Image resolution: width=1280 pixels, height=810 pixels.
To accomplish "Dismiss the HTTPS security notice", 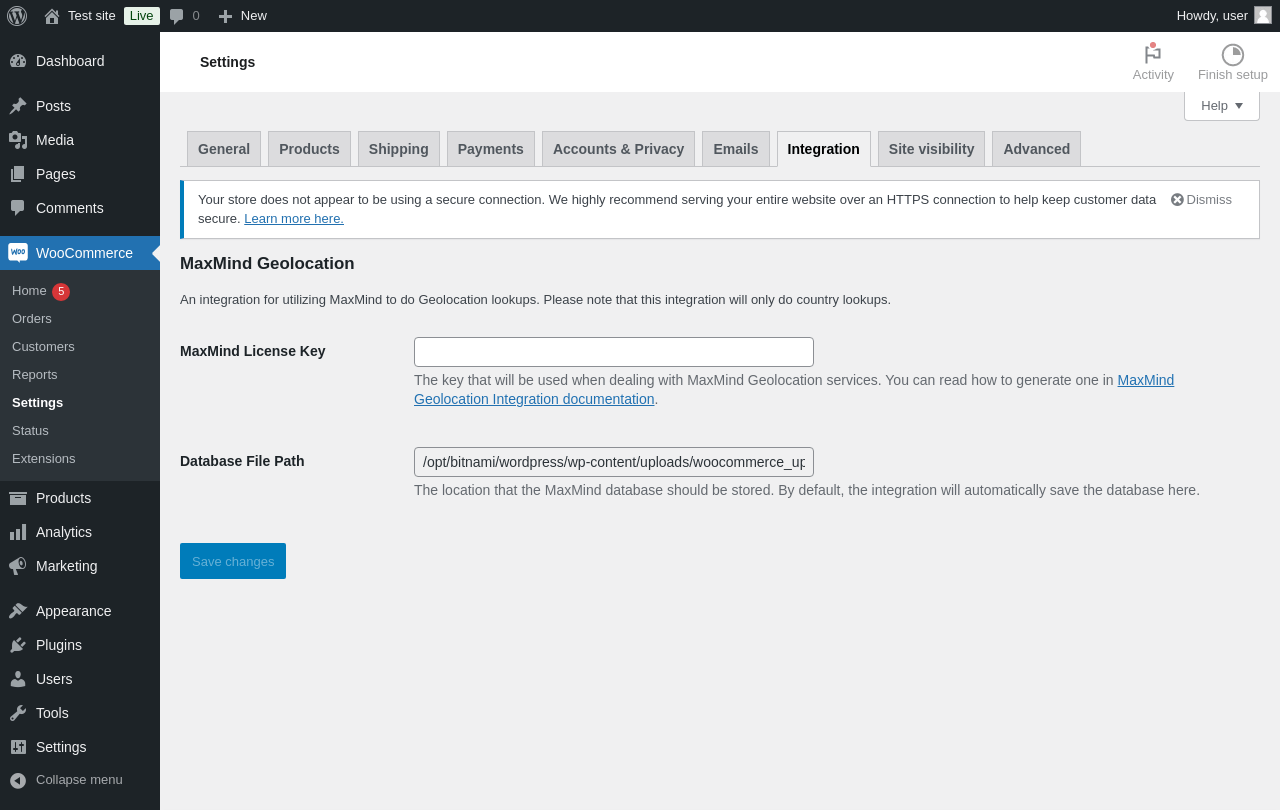I will coord(1201,200).
